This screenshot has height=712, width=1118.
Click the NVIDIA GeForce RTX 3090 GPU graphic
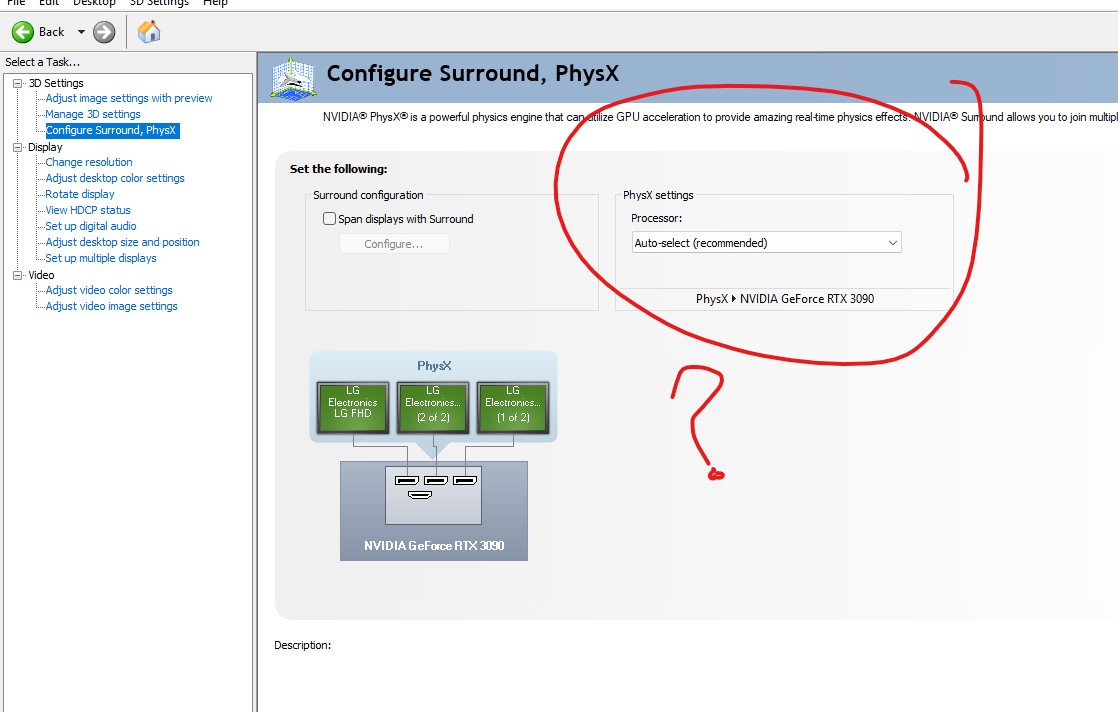point(433,510)
